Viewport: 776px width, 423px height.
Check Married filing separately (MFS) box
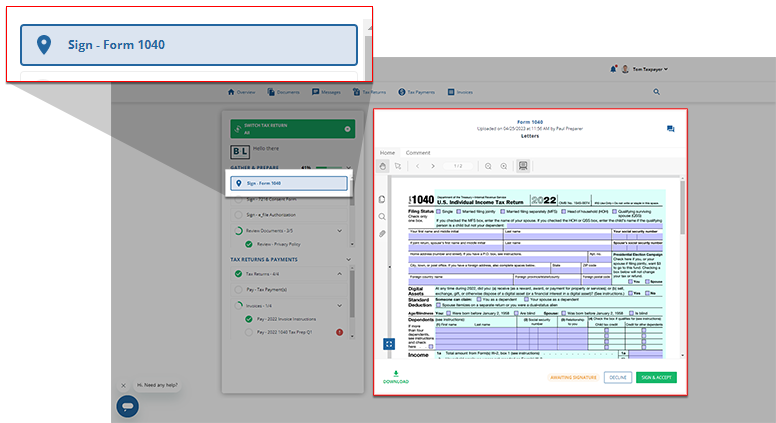tap(503, 211)
